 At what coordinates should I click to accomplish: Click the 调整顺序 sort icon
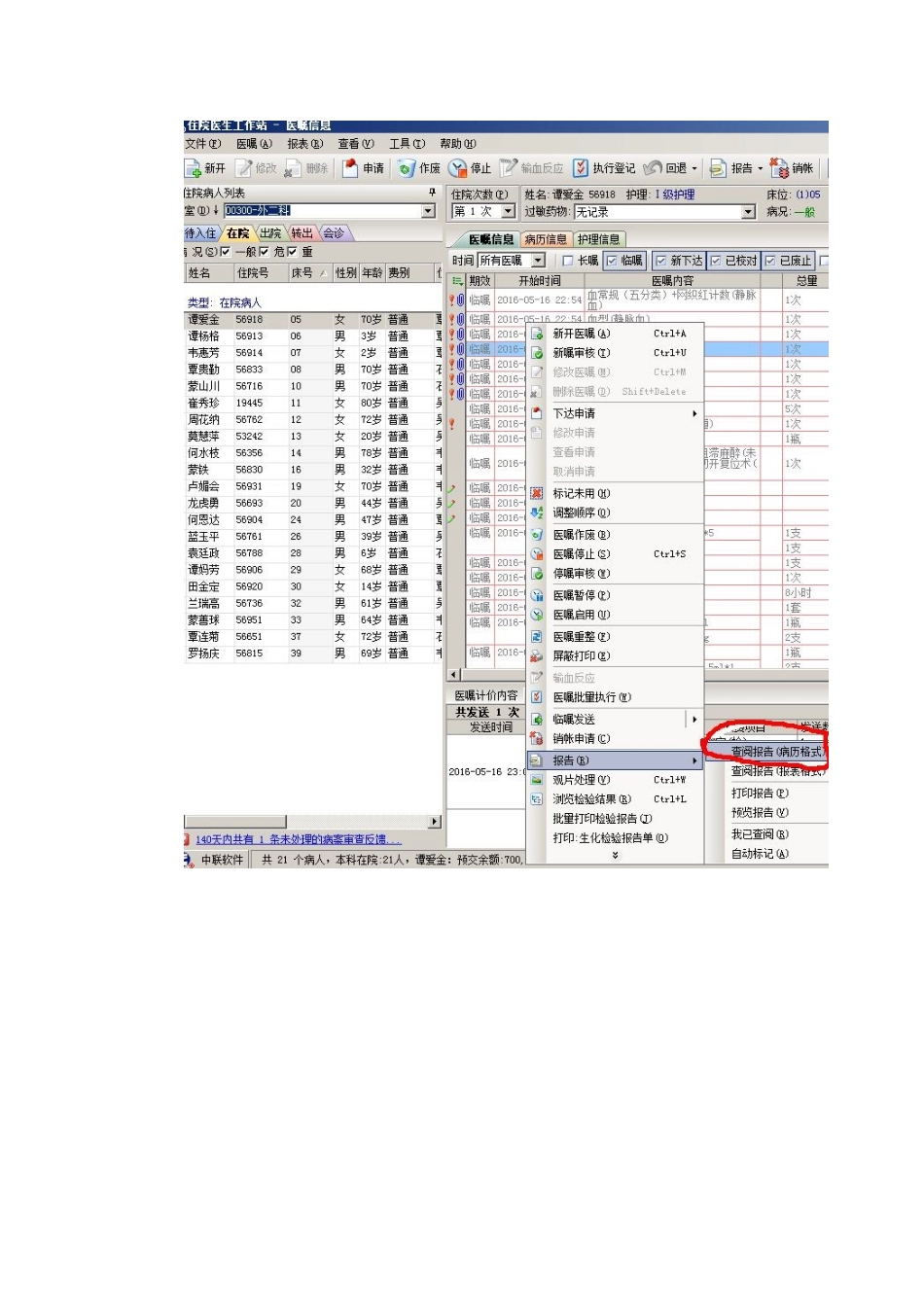pos(536,512)
